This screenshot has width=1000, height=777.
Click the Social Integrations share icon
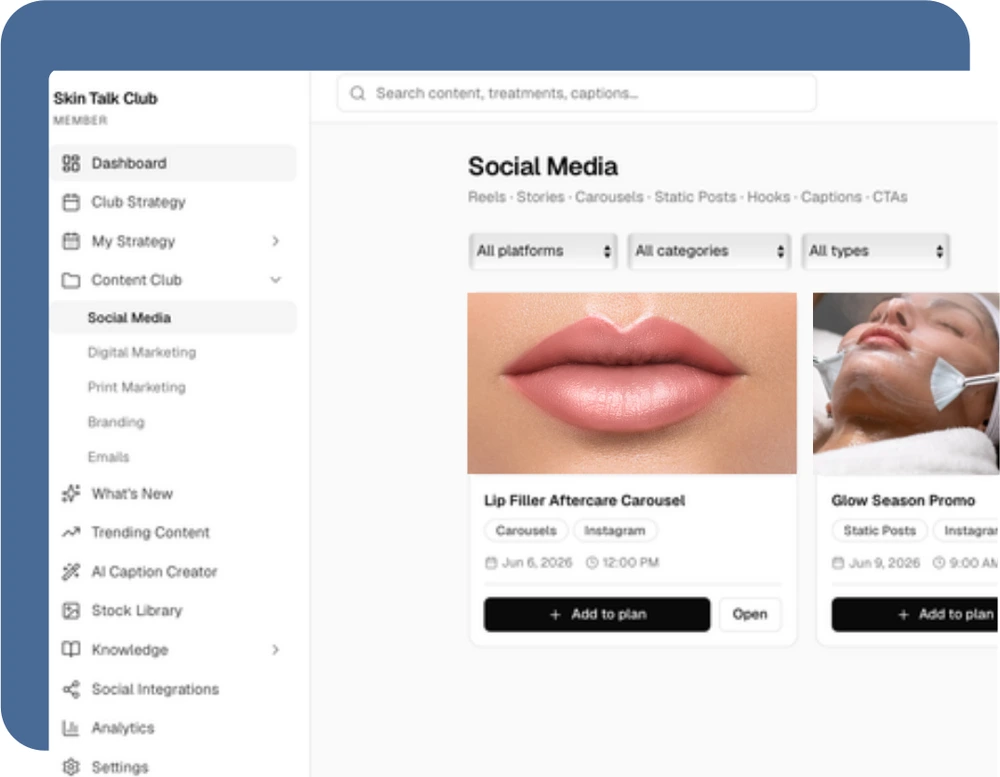pos(71,689)
